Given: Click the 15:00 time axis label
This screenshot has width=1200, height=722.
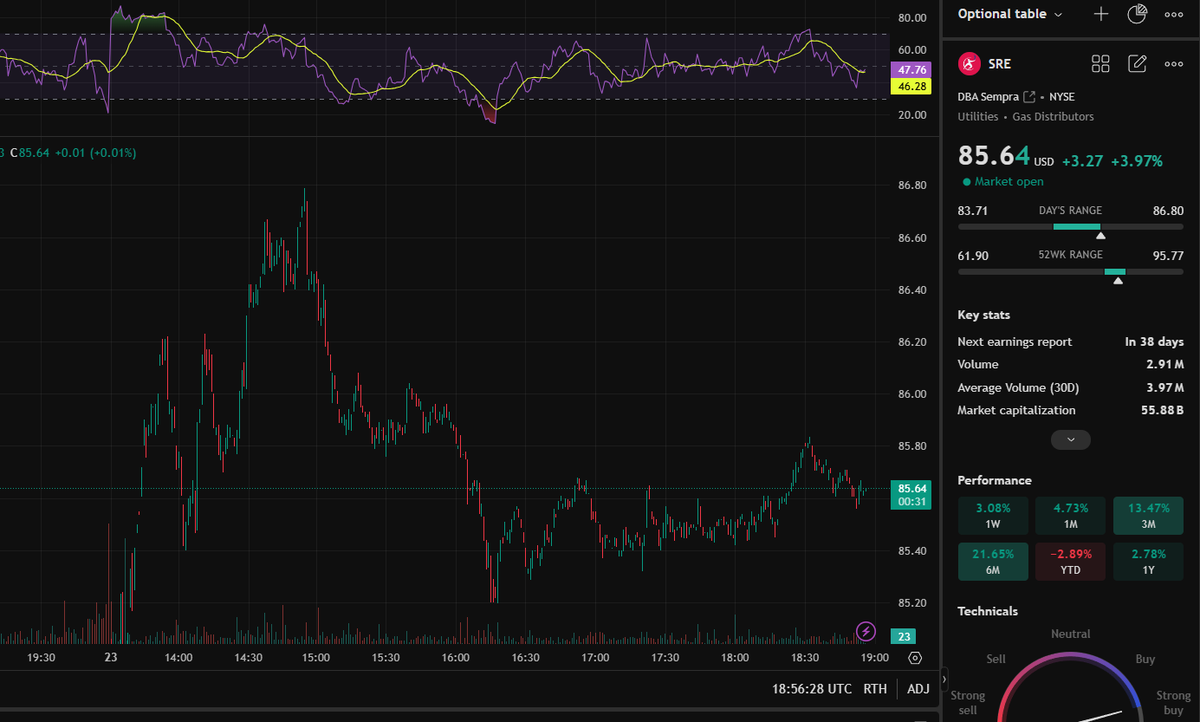Looking at the screenshot, I should click(x=316, y=658).
